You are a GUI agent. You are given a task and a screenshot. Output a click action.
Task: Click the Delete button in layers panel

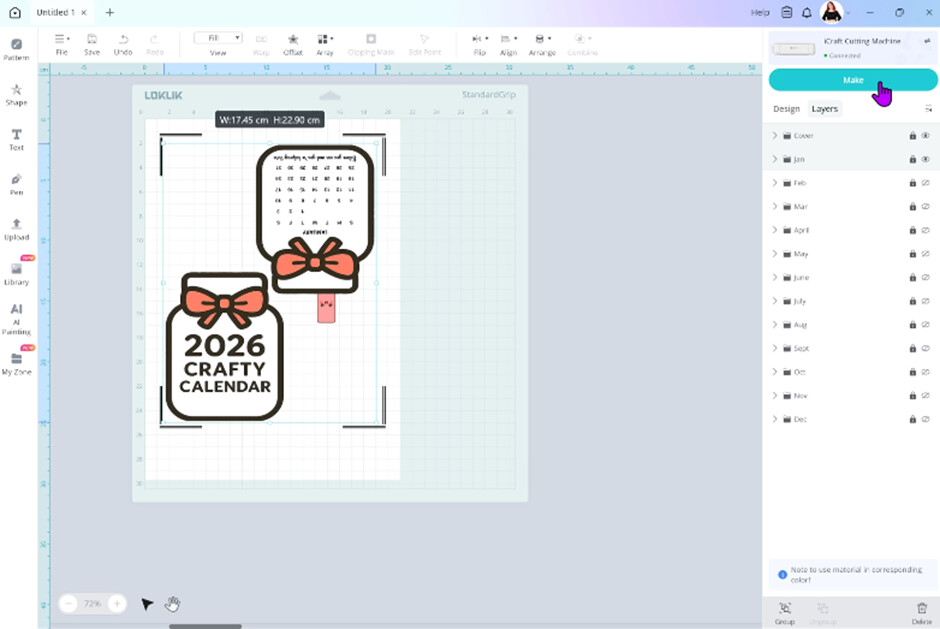(x=922, y=611)
